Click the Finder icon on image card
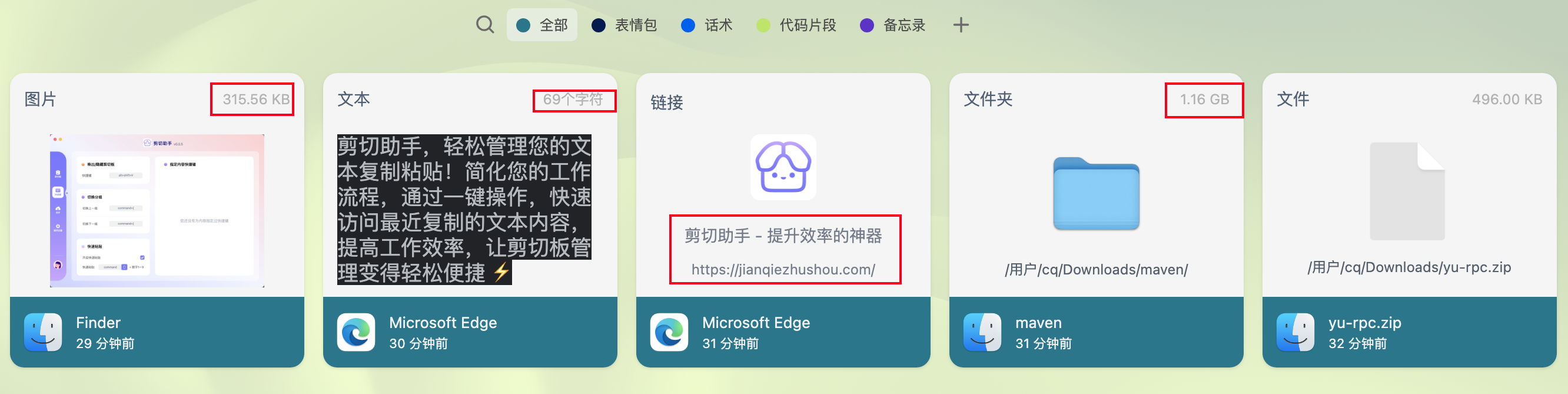The width and height of the screenshot is (1568, 394). (43, 332)
